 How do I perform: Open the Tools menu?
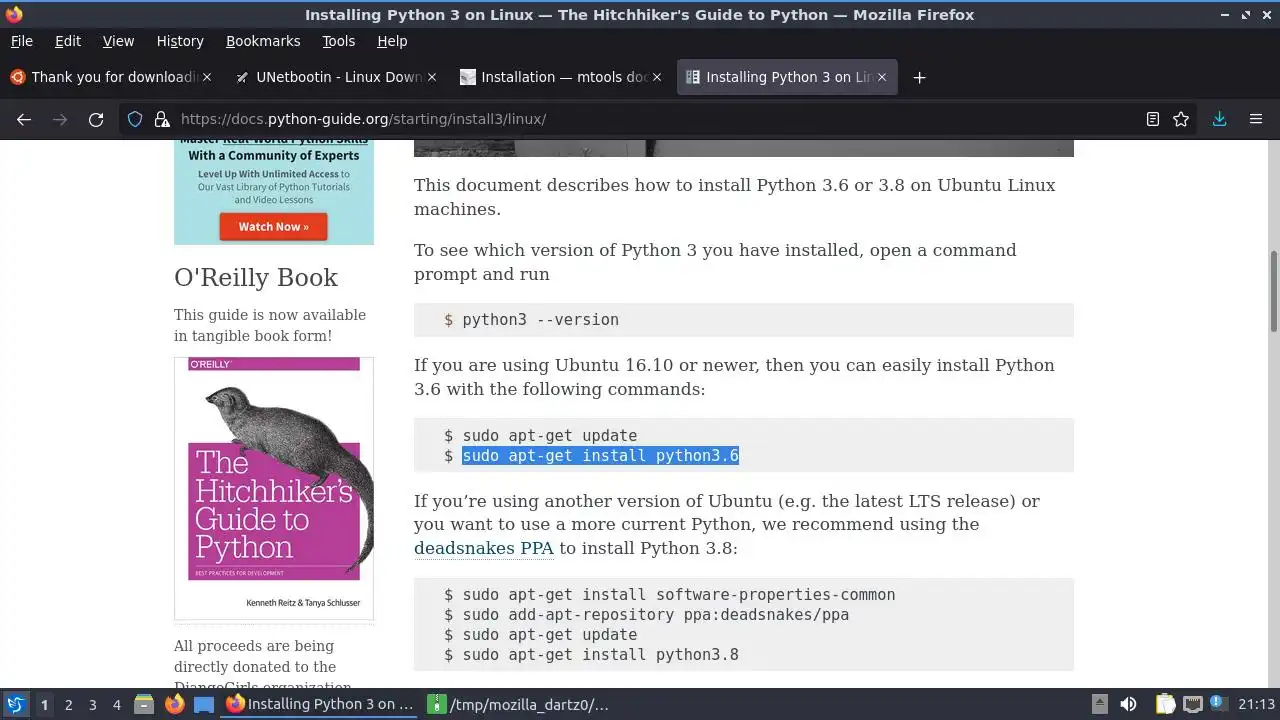(338, 41)
